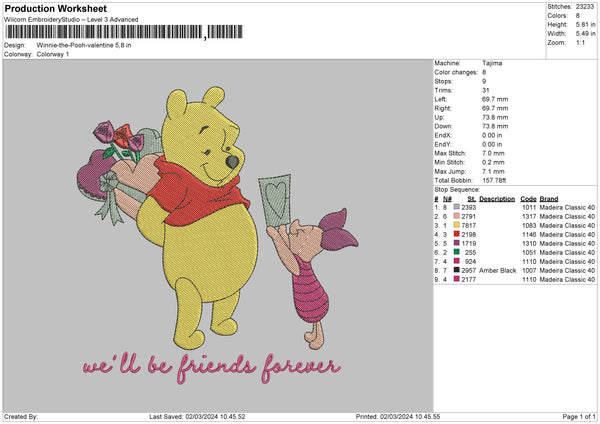The height and width of the screenshot is (424, 600).
Task: Click thread code 1083 in stop row 3
Action: pyautogui.click(x=529, y=225)
